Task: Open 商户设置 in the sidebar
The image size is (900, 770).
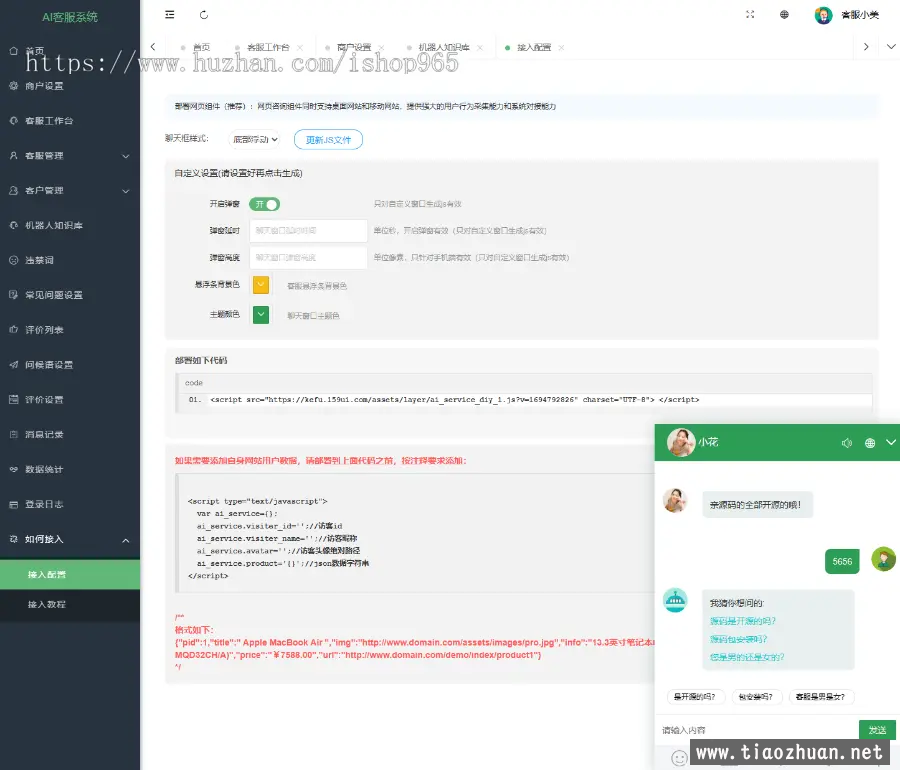Action: (69, 86)
